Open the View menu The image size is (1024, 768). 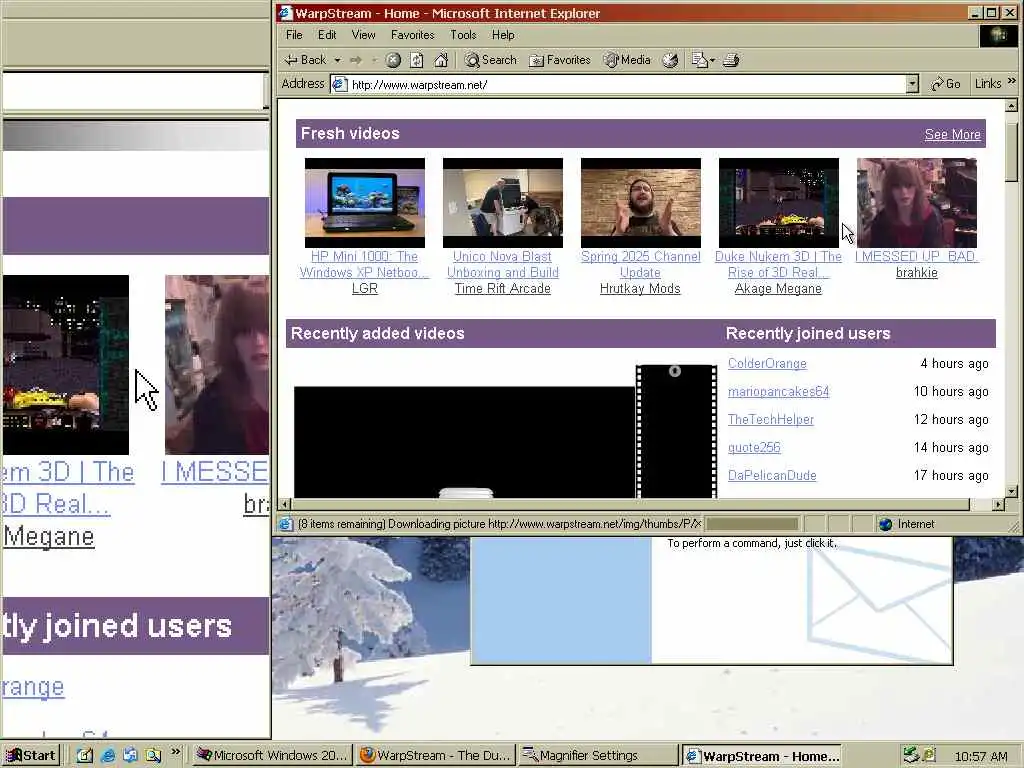point(363,35)
